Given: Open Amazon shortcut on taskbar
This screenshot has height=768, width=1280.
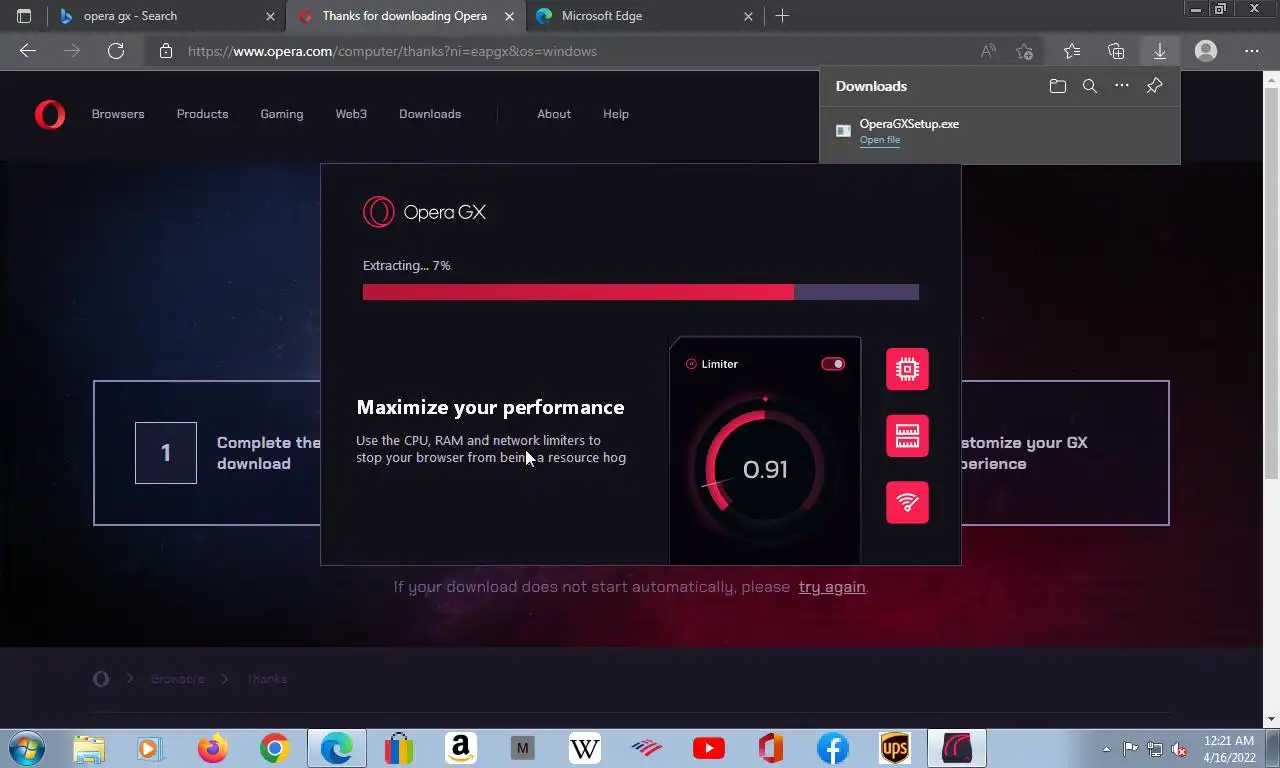Looking at the screenshot, I should pos(460,748).
